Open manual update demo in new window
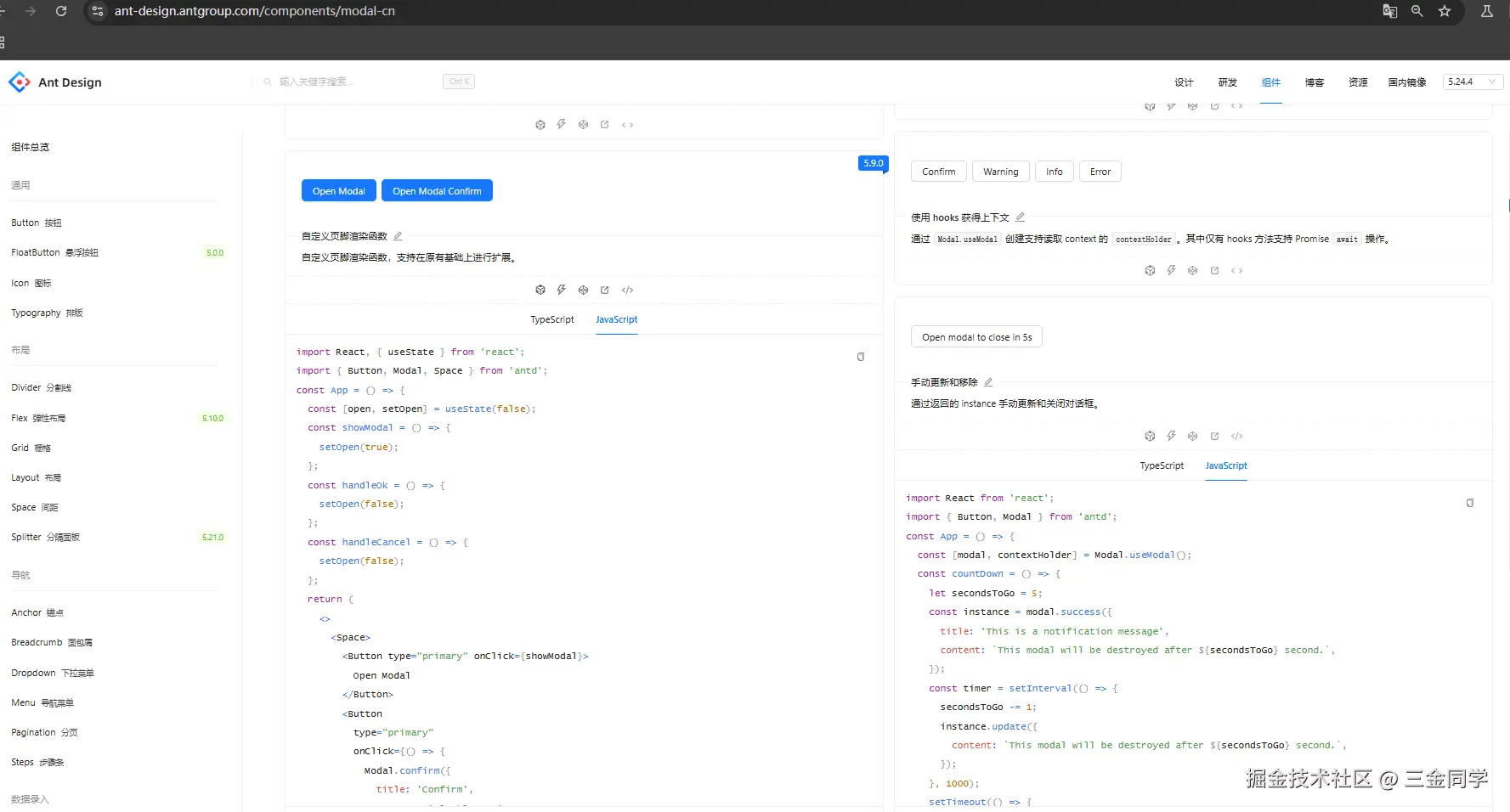This screenshot has width=1510, height=812. point(1215,436)
